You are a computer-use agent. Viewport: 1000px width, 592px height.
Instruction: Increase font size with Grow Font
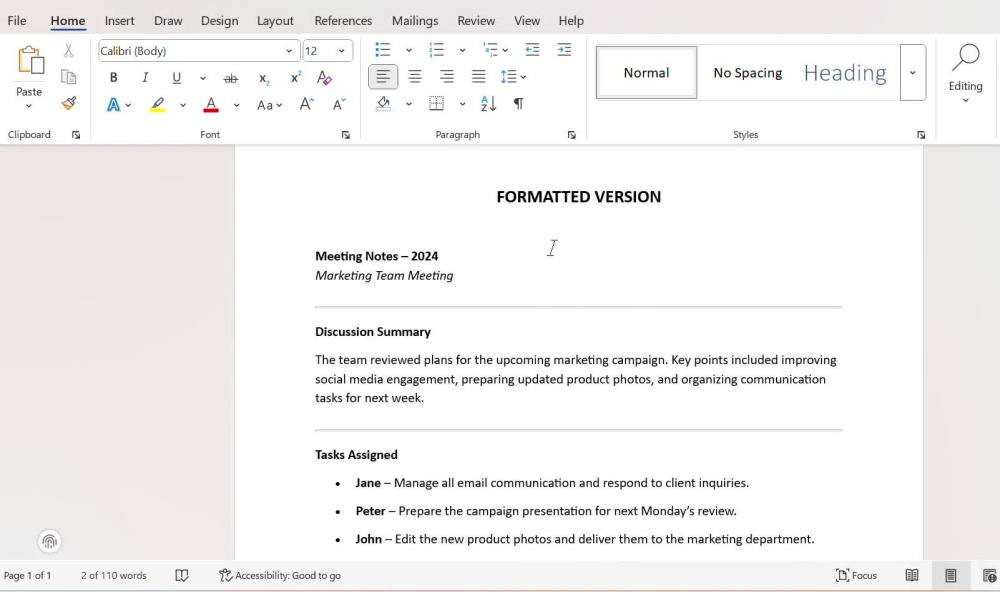(306, 105)
